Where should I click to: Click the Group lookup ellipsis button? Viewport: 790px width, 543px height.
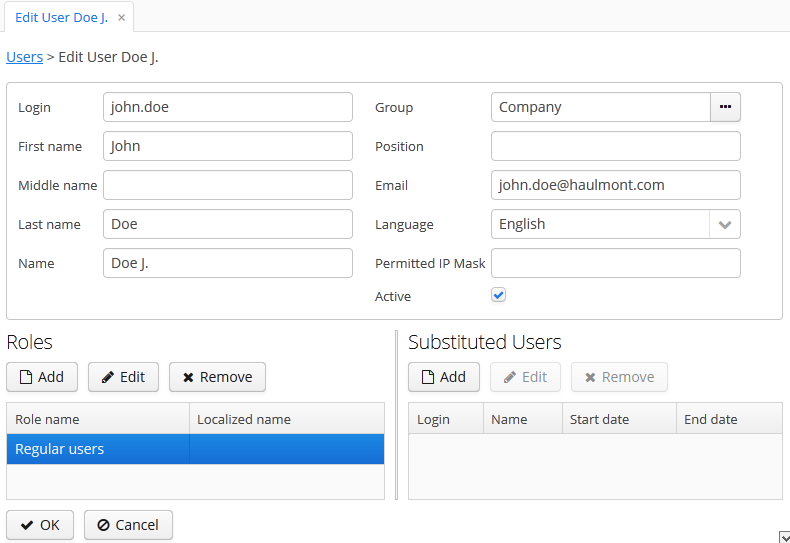(725, 107)
